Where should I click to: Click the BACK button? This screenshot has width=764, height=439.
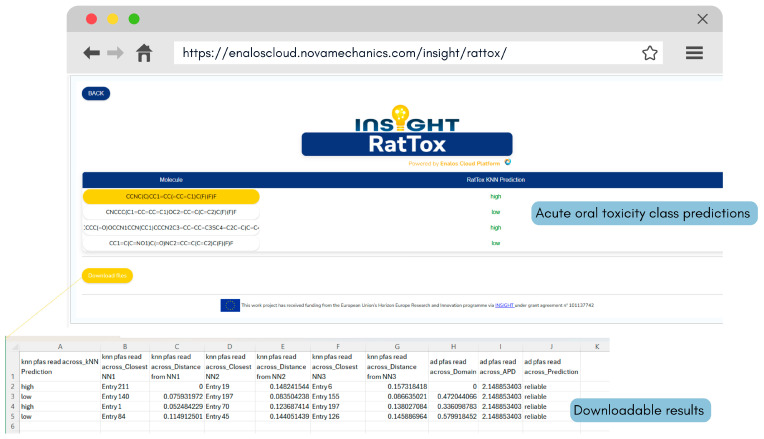click(96, 94)
